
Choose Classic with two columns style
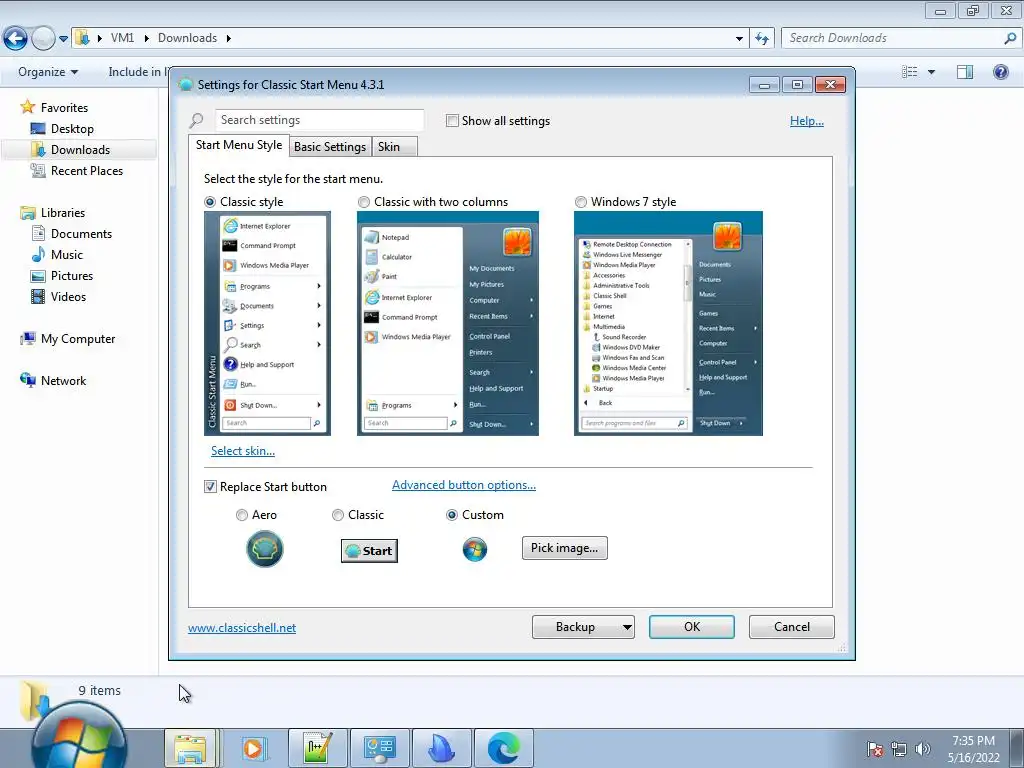tap(364, 202)
